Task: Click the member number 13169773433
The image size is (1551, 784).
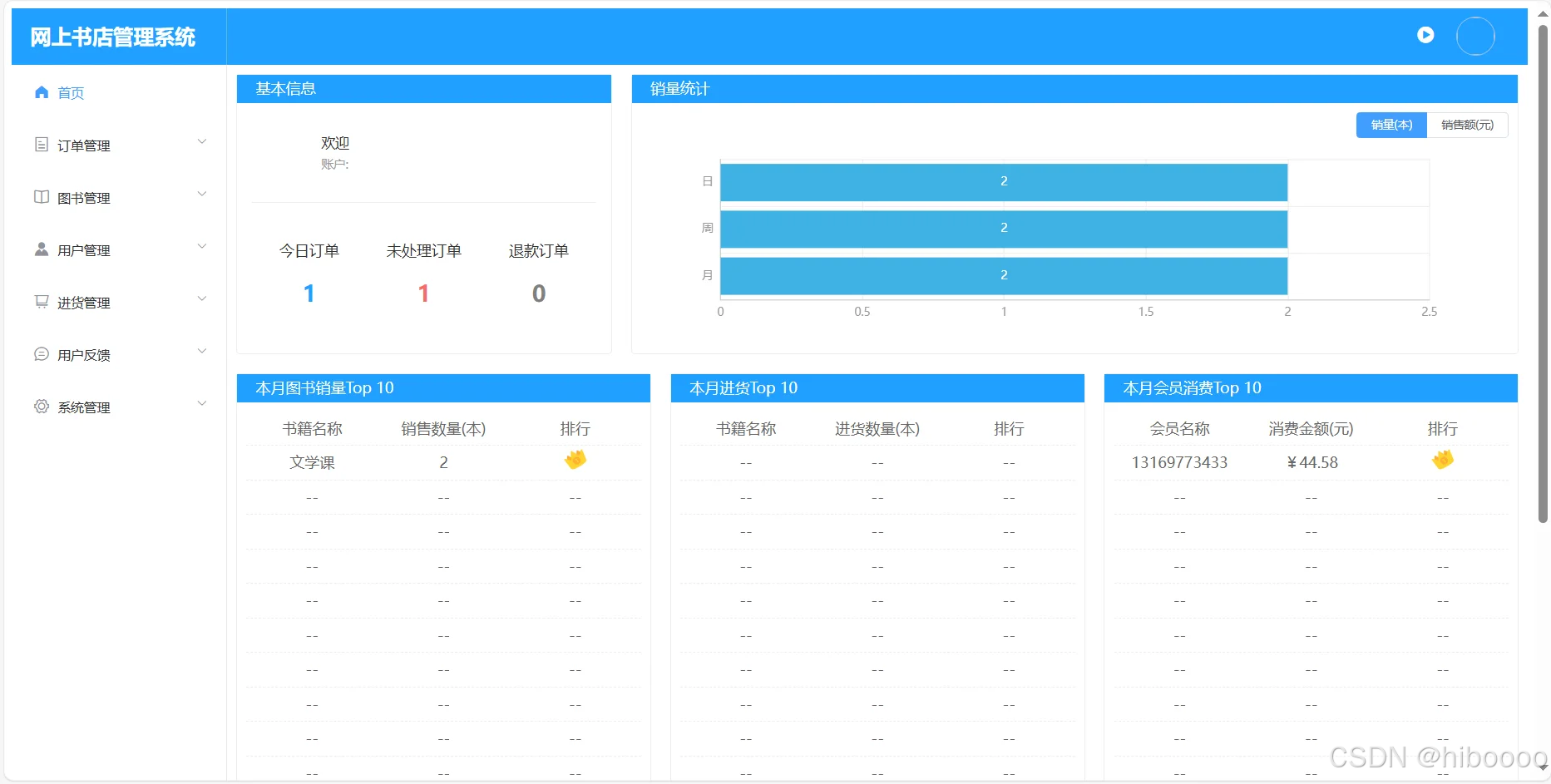Action: tap(1178, 462)
